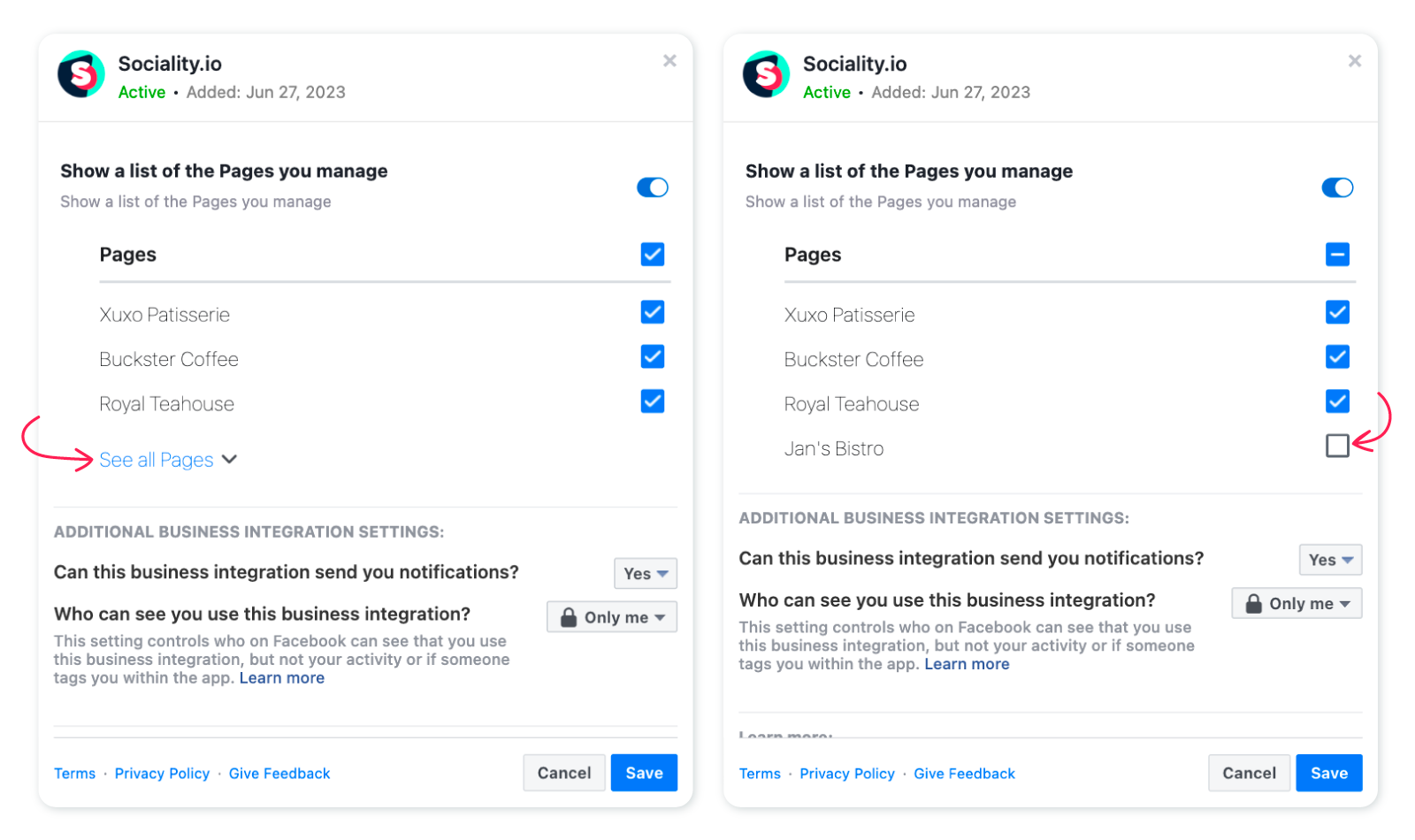Uncheck Xuxo Patisserie in the left dialog
Screen dimensions: 1415x840
653,312
